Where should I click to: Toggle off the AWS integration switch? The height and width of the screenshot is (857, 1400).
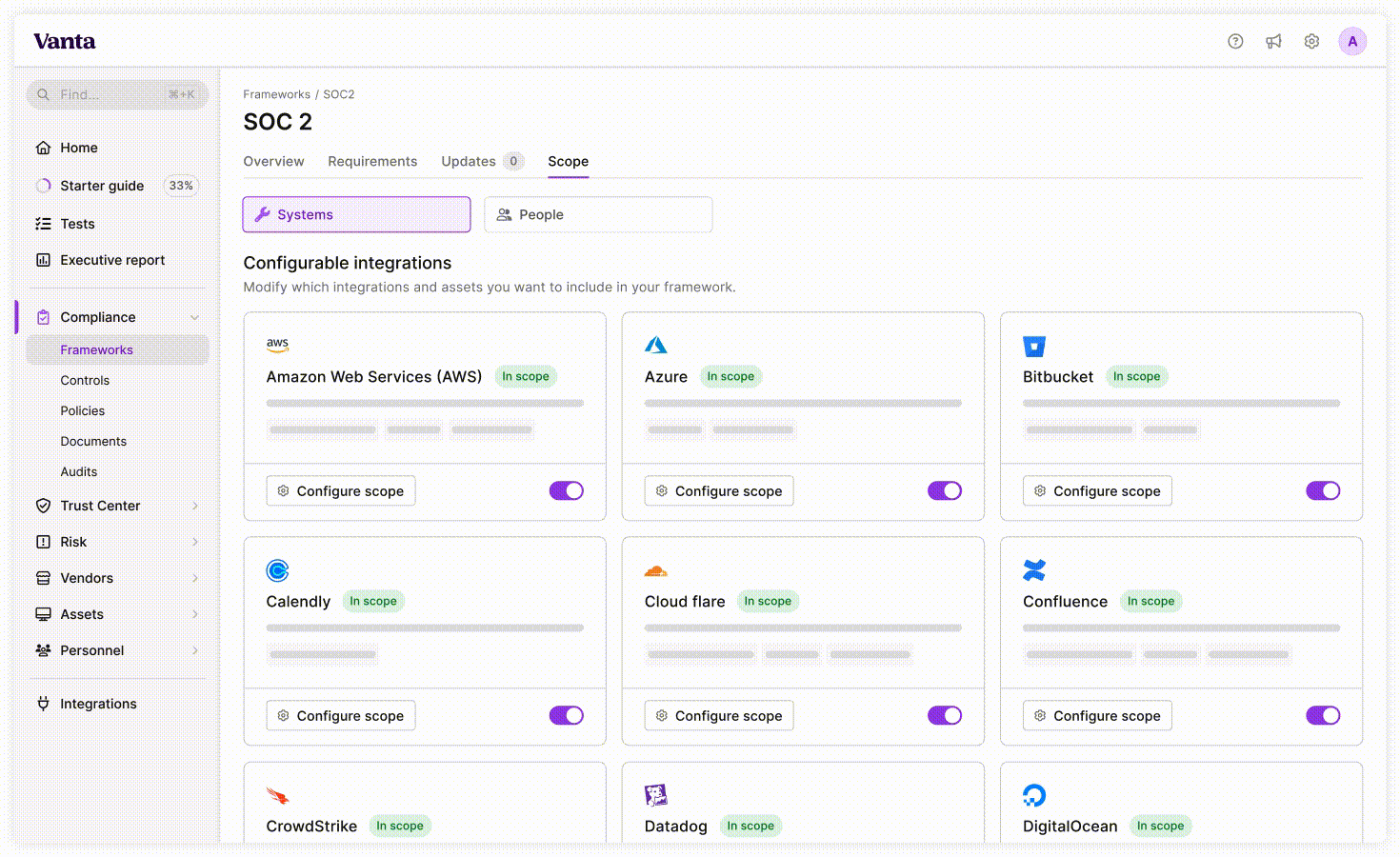tap(566, 490)
